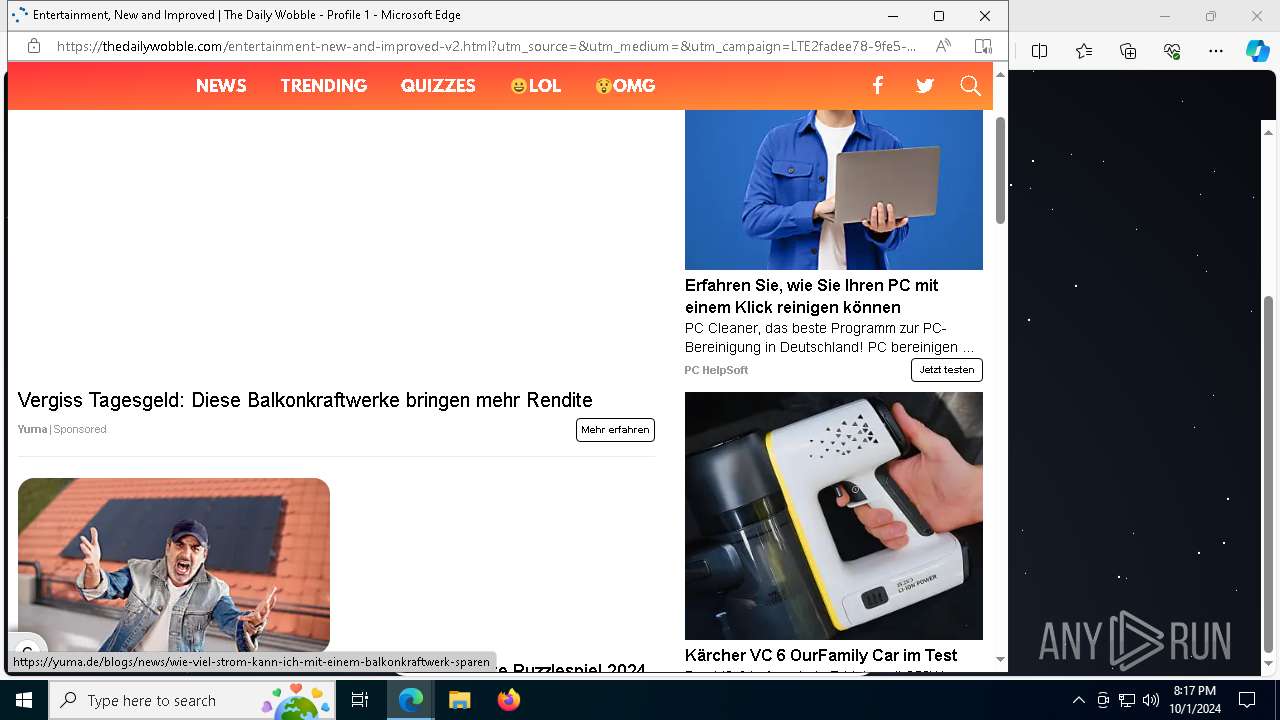Screen dimensions: 1280x720
Task: Launch Firefox from taskbar
Action: pyautogui.click(x=508, y=700)
